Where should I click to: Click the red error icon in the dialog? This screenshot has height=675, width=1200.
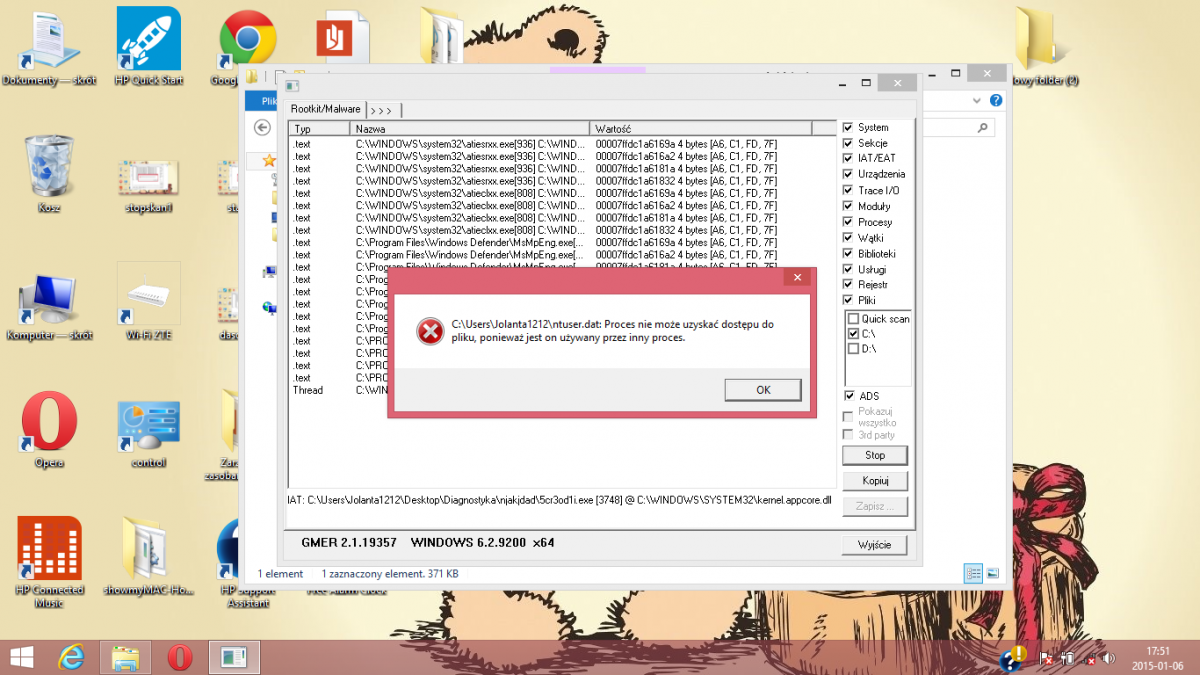[430, 331]
